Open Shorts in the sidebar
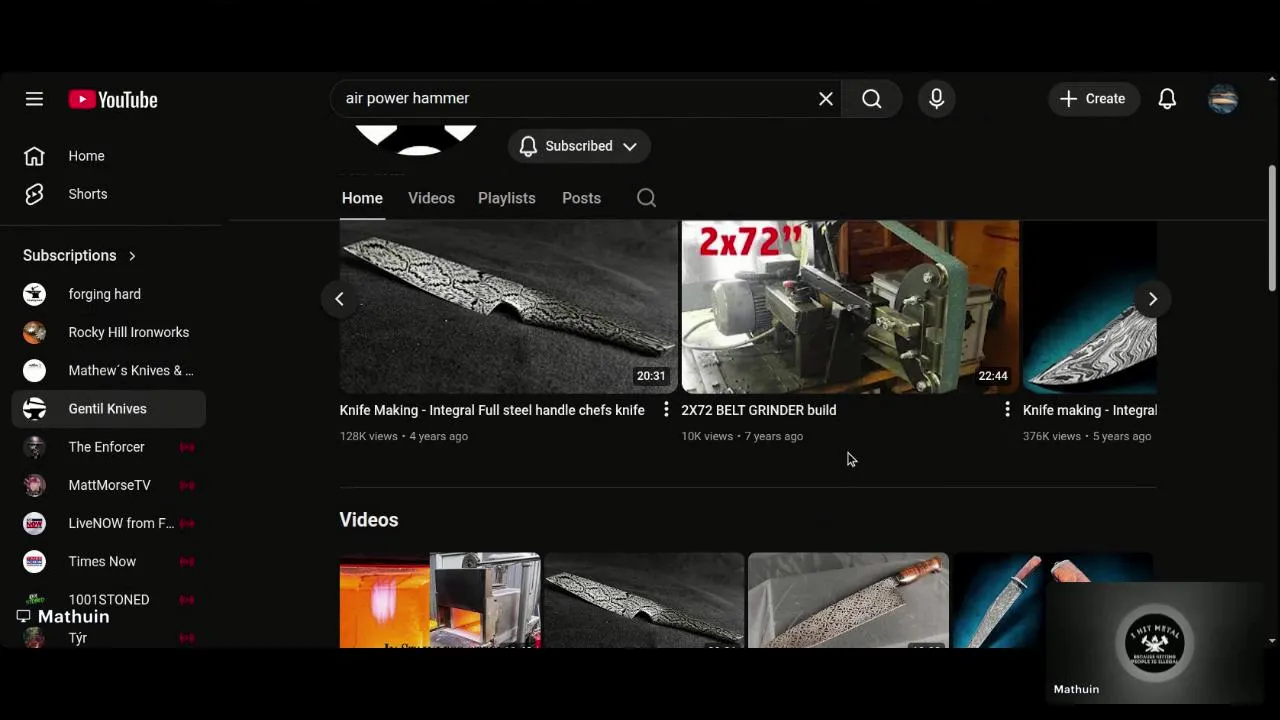Viewport: 1280px width, 720px height. pos(108,194)
